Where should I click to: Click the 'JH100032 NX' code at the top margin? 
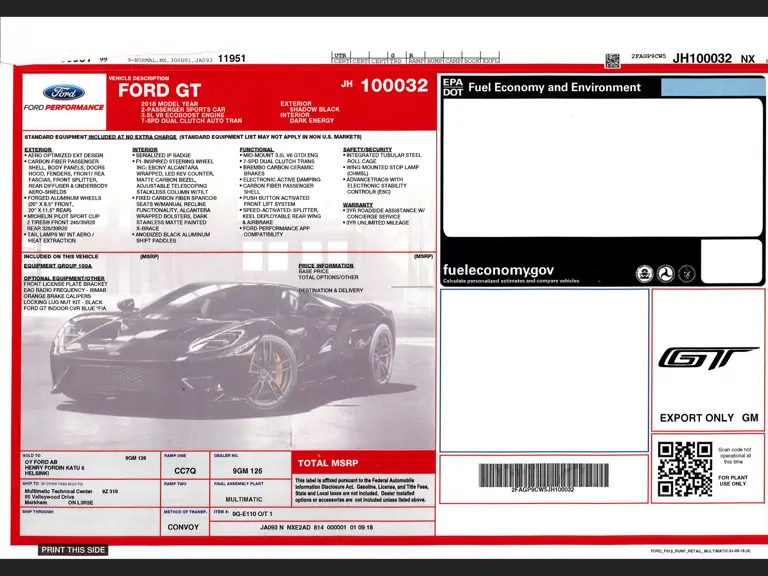click(714, 59)
